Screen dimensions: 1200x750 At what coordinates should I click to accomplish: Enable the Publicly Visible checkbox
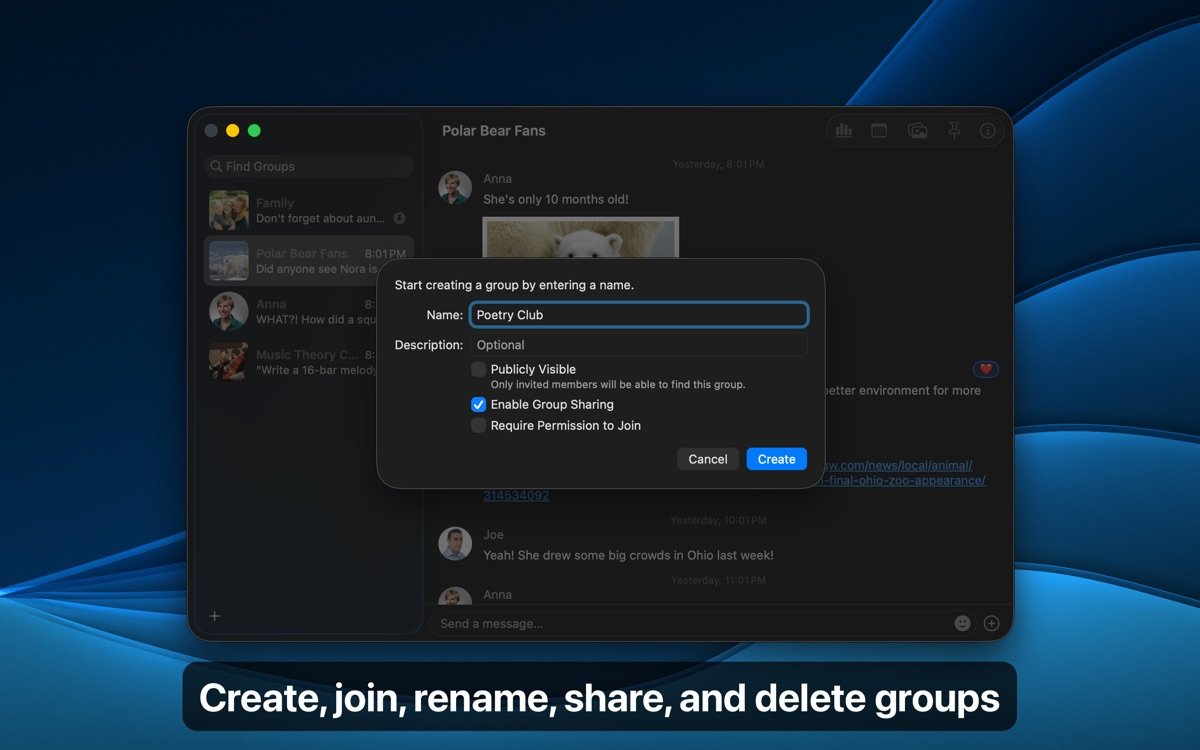(x=479, y=369)
